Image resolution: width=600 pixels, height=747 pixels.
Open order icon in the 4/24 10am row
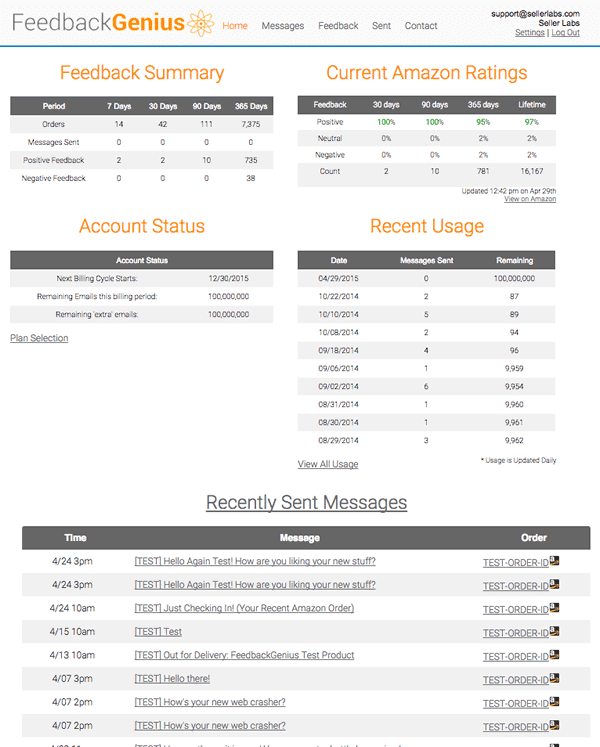pos(554,607)
